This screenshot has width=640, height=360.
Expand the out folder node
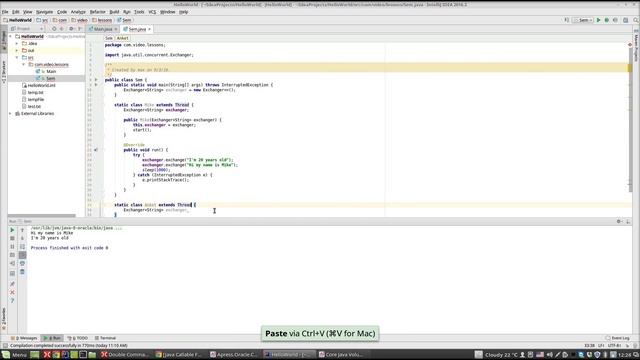click(17, 50)
